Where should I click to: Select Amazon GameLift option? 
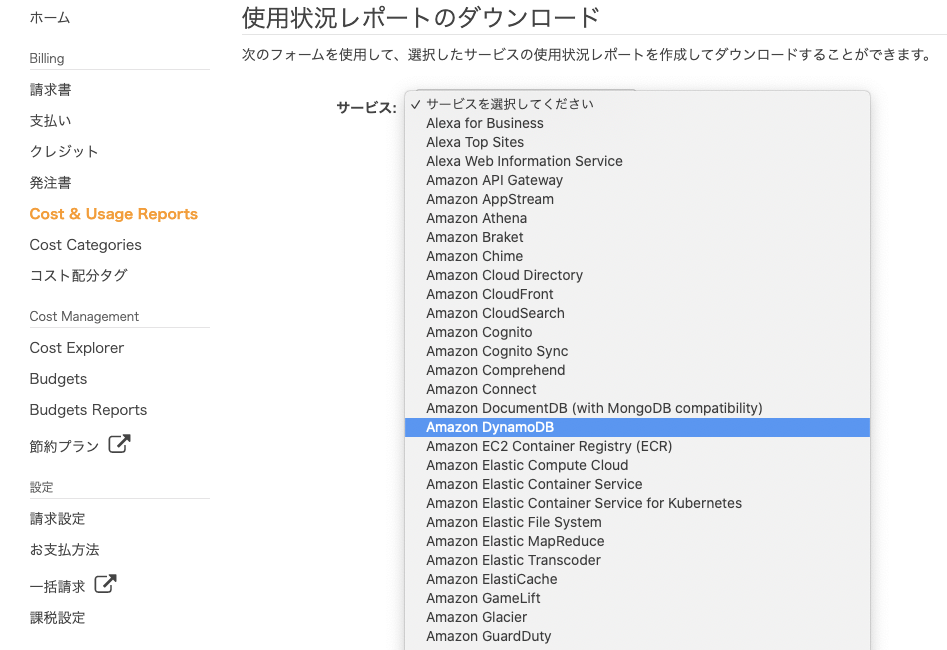click(x=637, y=599)
